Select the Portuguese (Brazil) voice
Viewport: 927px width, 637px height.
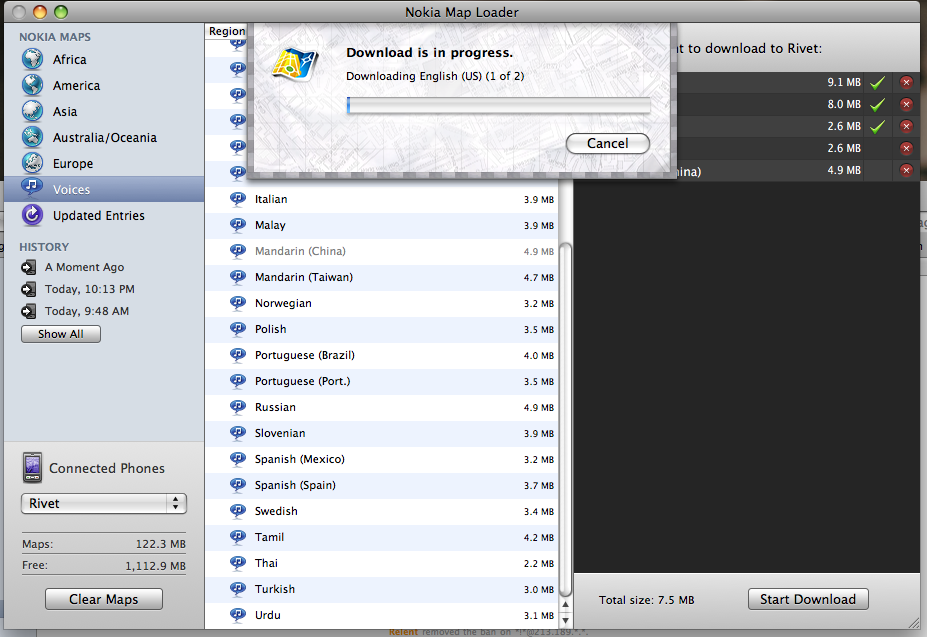coord(381,355)
